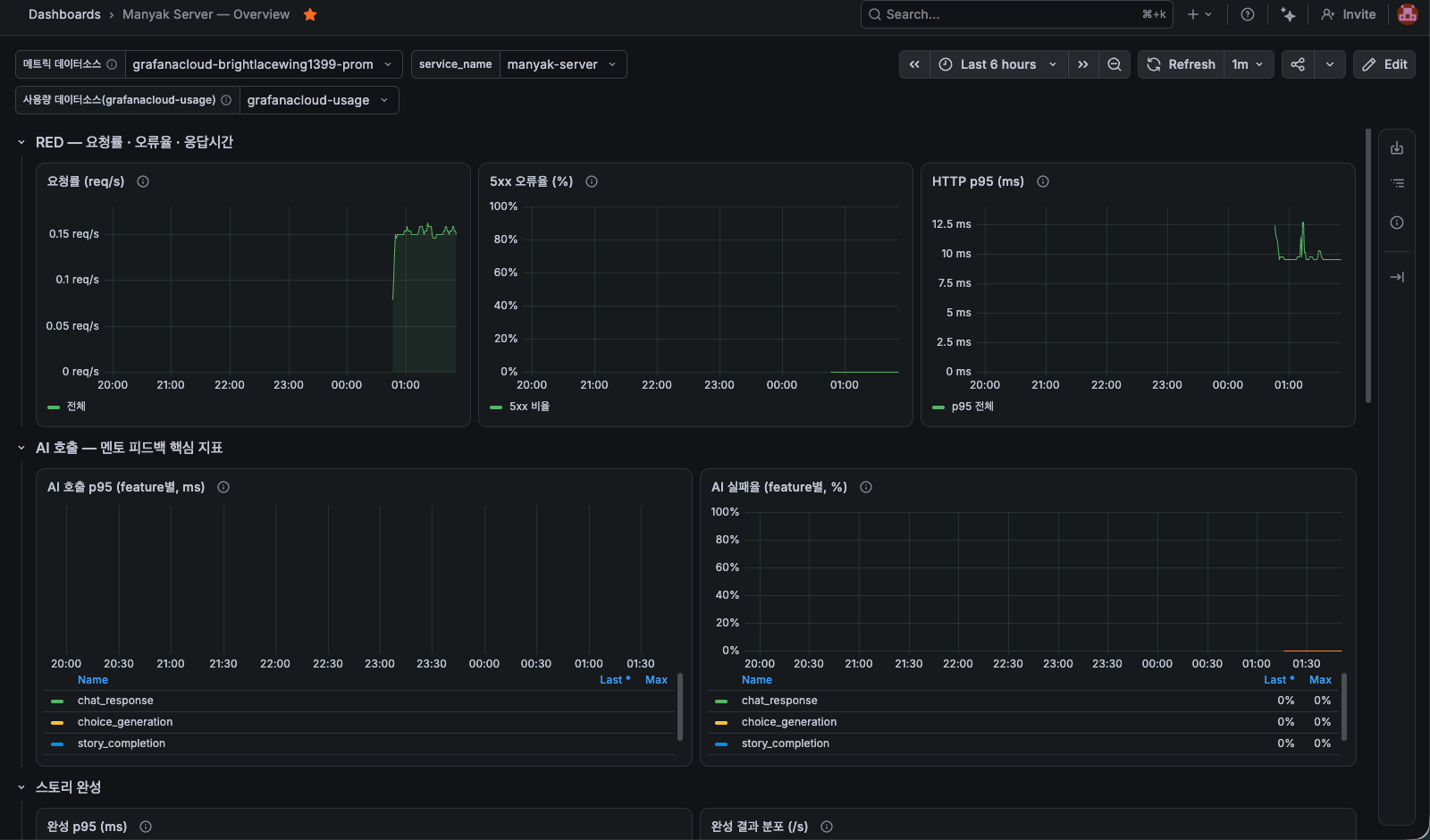This screenshot has height=840, width=1430.
Task: Open user profile avatar
Action: pyautogui.click(x=1408, y=14)
